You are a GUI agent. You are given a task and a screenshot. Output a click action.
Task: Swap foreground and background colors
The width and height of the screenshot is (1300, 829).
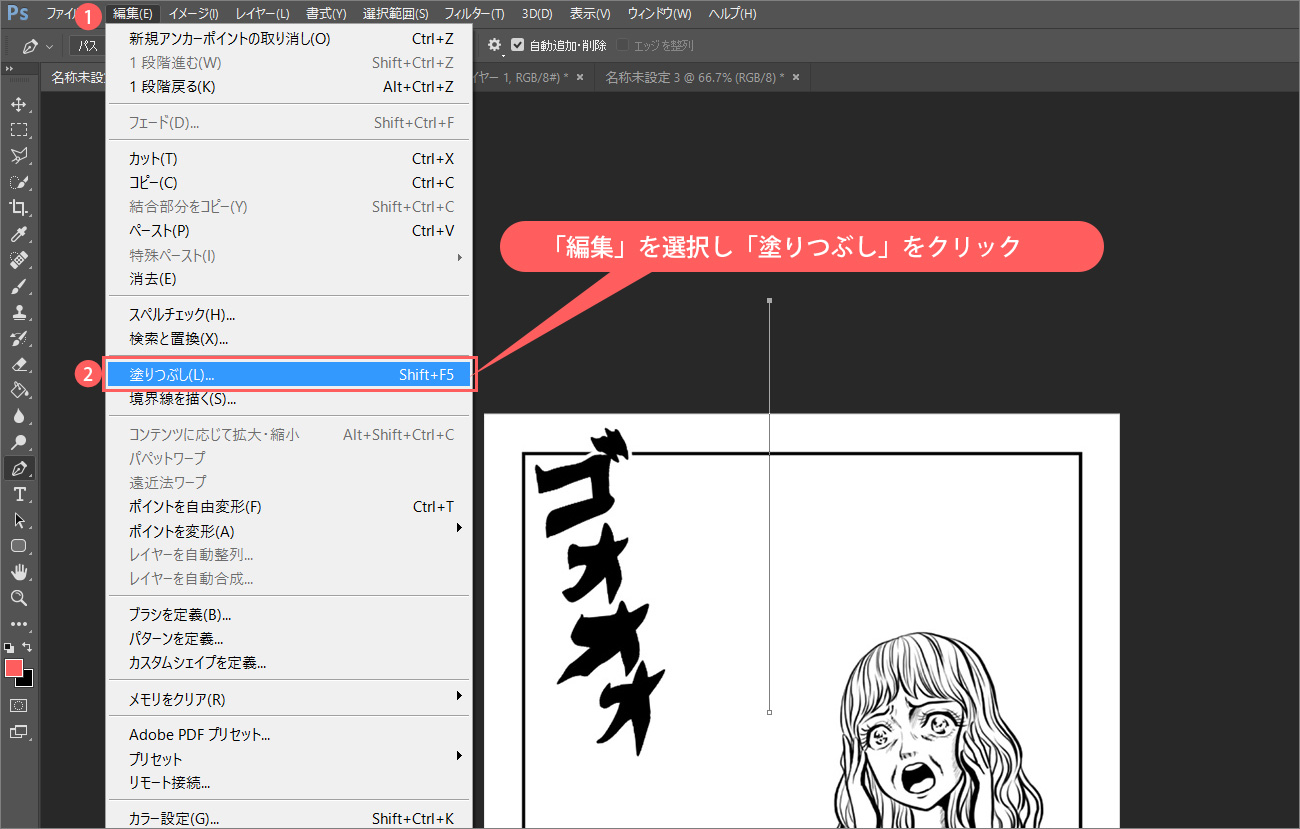(27, 647)
